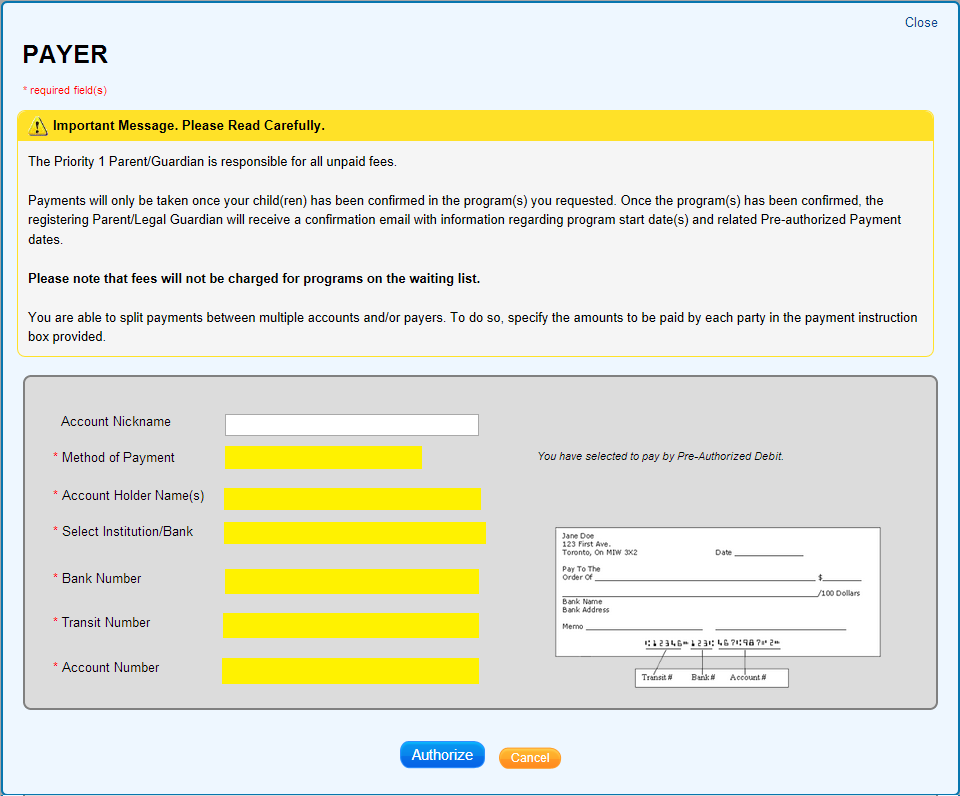Click the 'required field(s)' note
The height and width of the screenshot is (796, 960).
(x=65, y=90)
